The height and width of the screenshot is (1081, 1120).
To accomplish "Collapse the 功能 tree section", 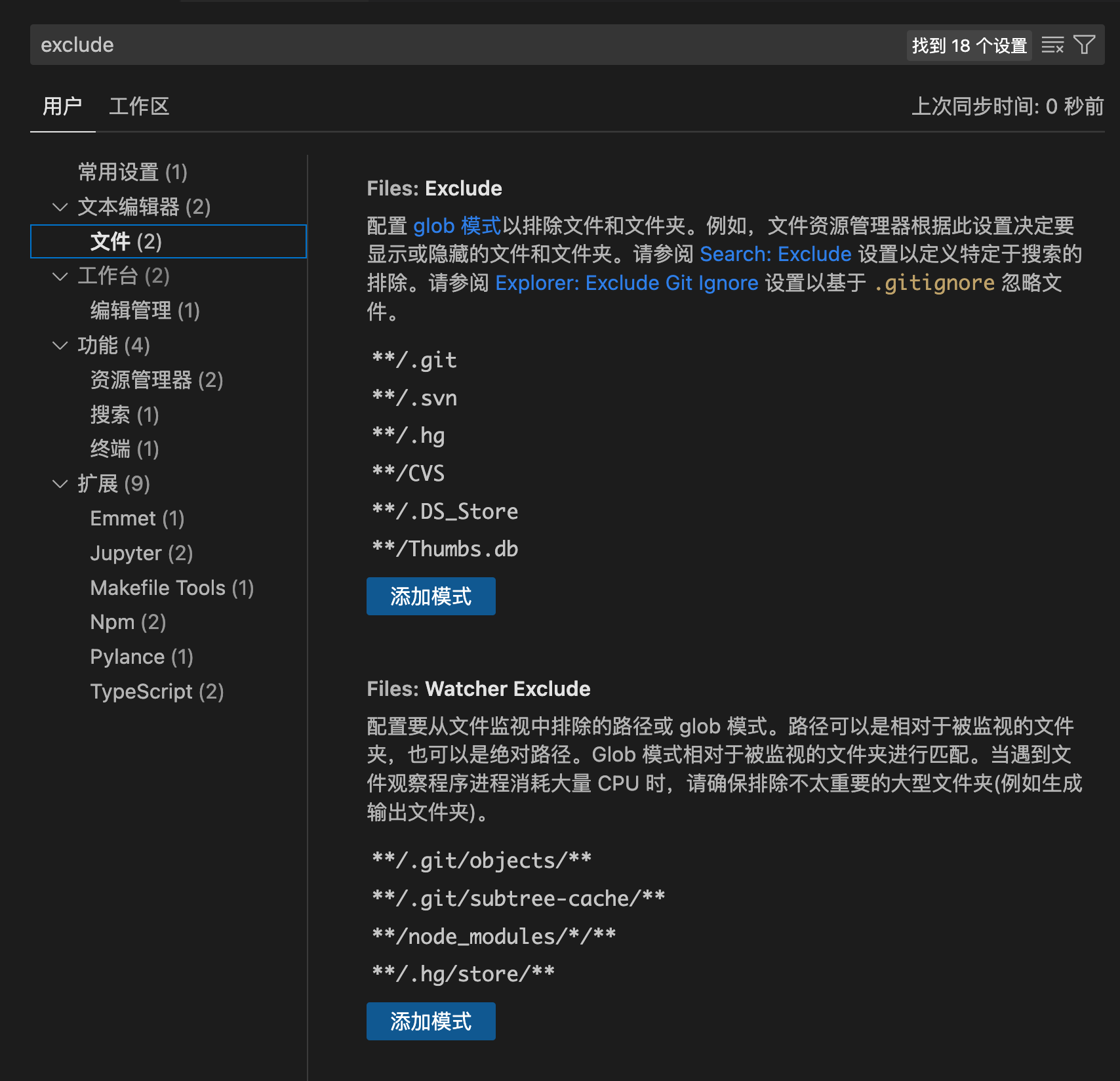I will coord(60,346).
